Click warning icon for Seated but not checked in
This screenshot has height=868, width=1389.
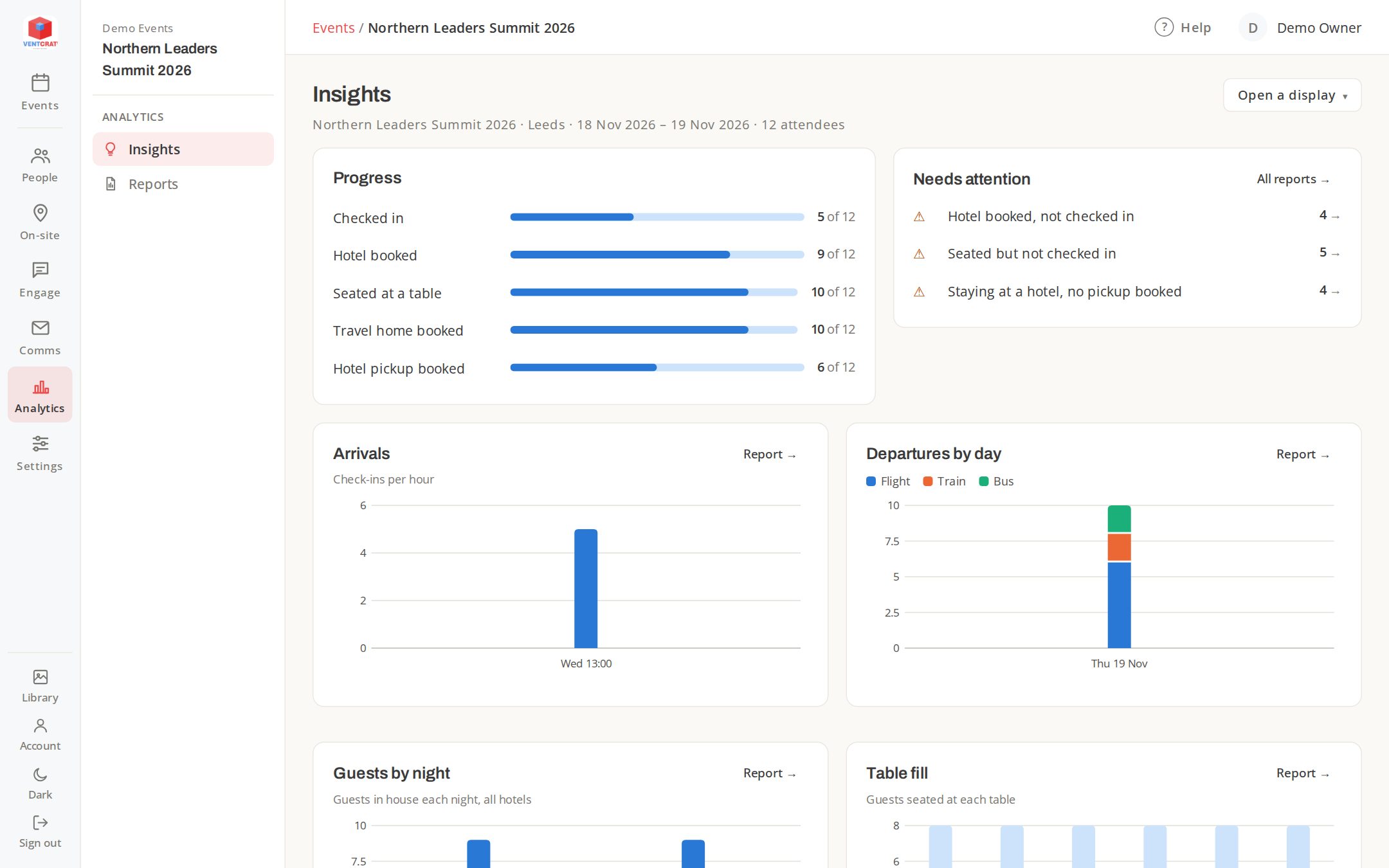(920, 254)
